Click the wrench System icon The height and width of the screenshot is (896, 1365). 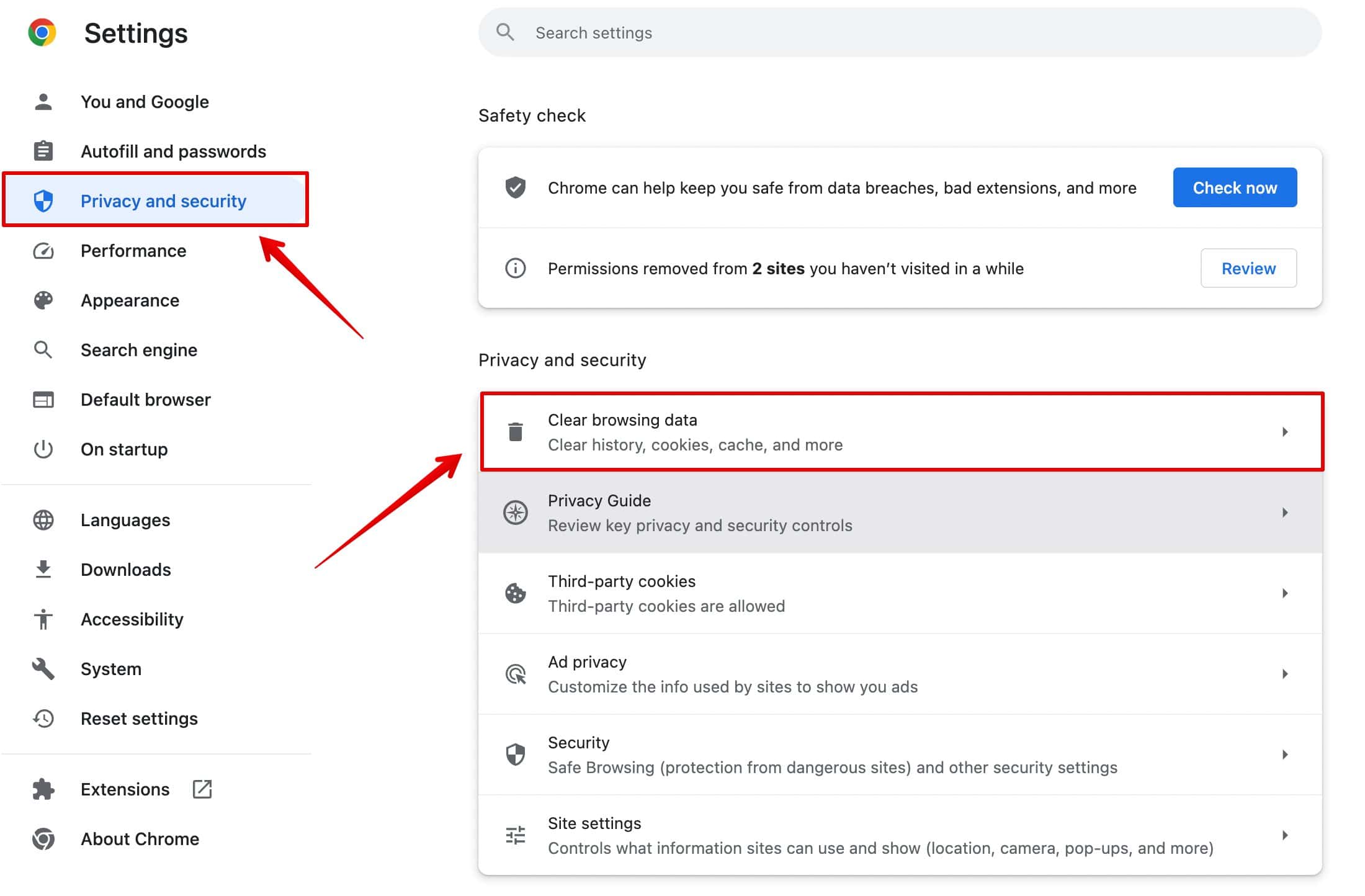coord(43,669)
